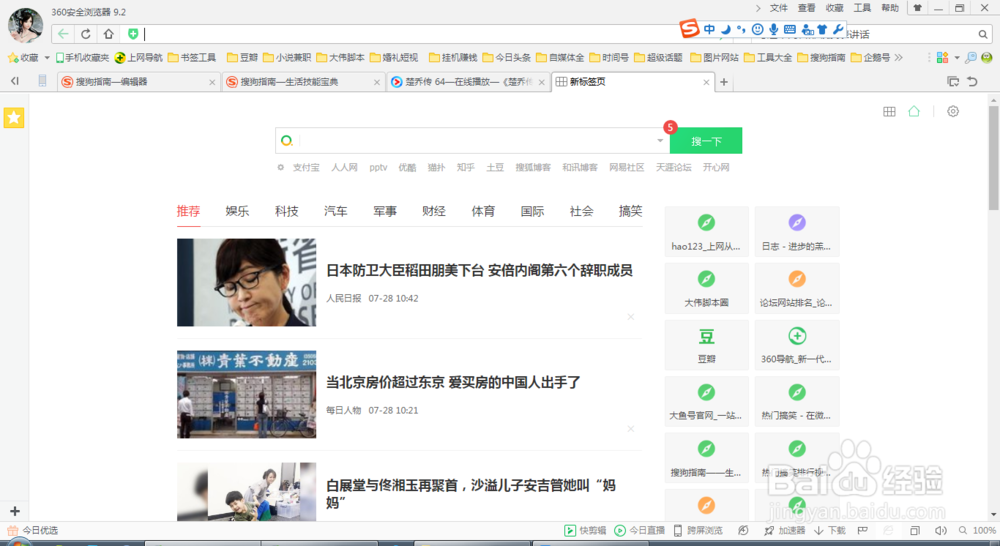This screenshot has width=1000, height=546.
Task: Go to home page via house icon
Action: pos(108,34)
